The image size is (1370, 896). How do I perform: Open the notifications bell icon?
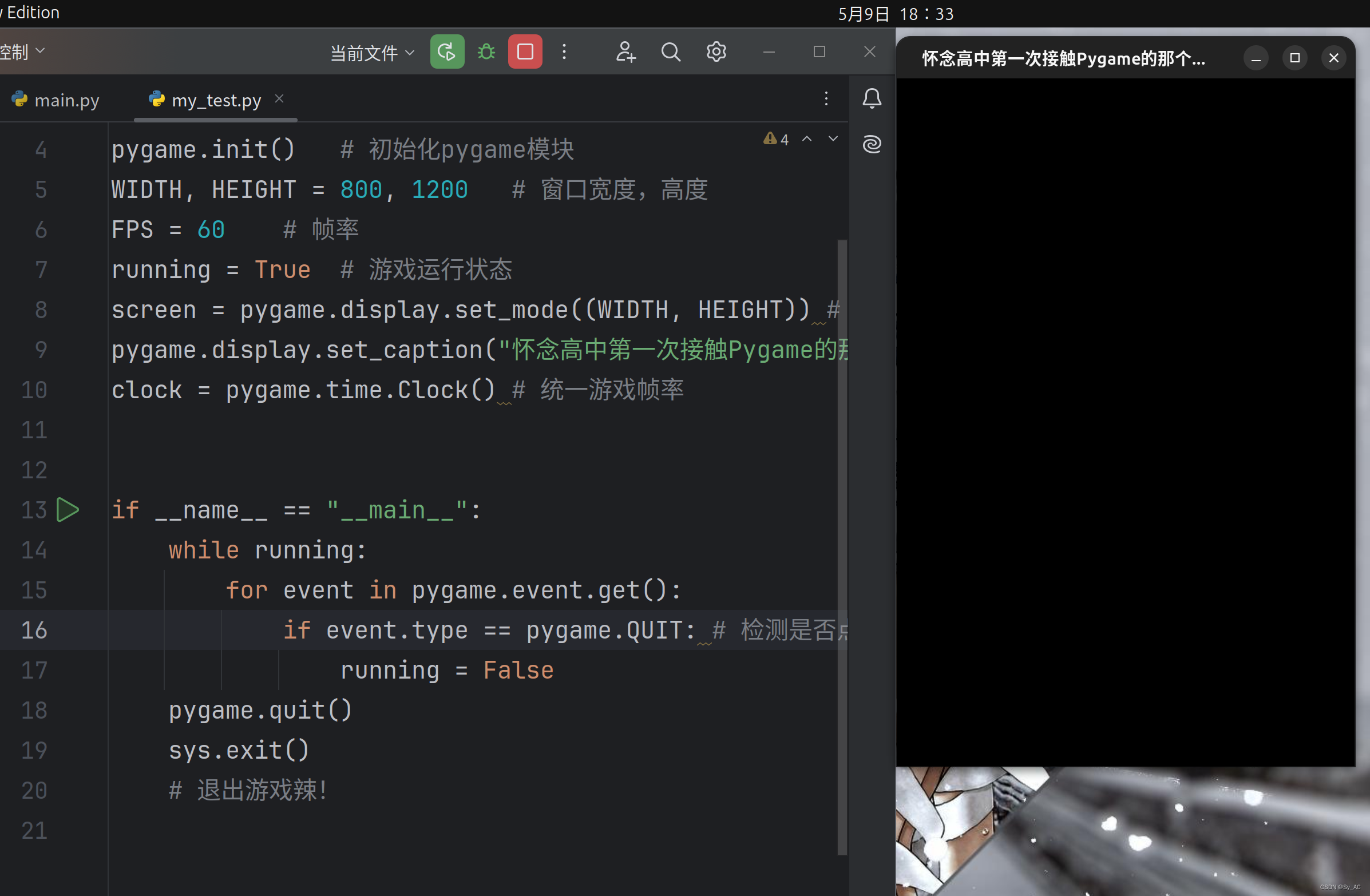coord(872,98)
